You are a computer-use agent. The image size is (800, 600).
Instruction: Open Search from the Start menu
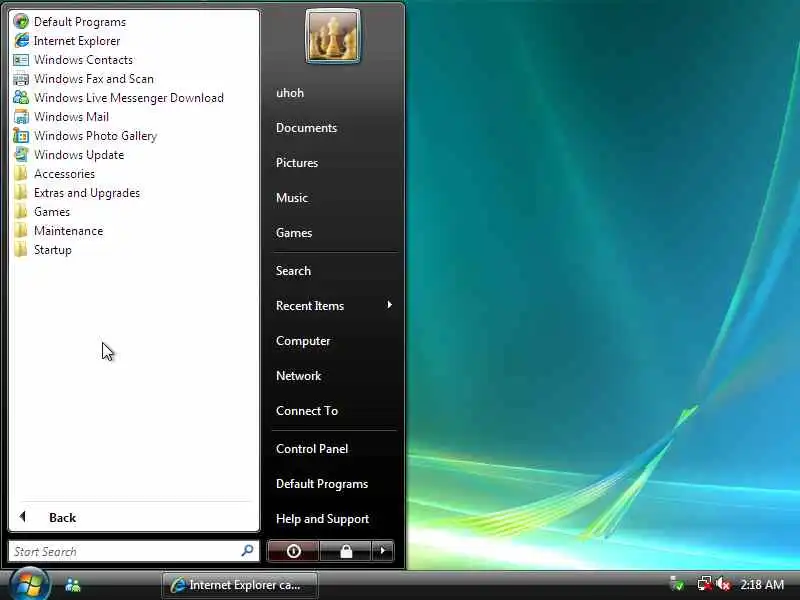tap(293, 270)
